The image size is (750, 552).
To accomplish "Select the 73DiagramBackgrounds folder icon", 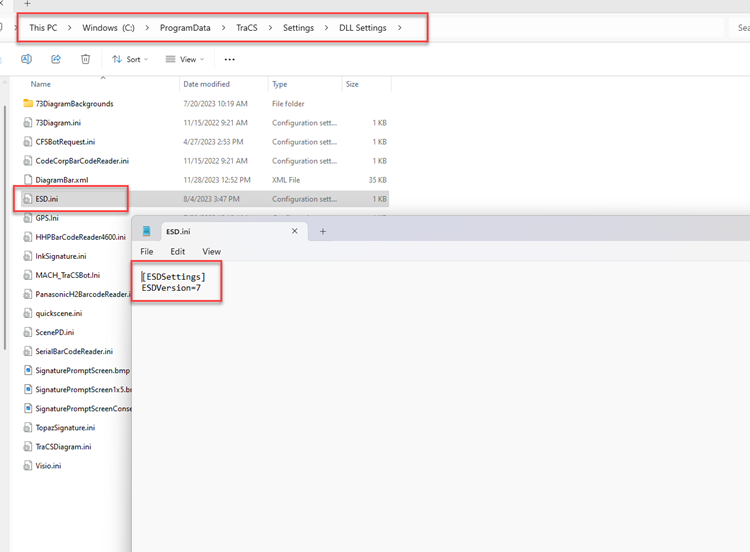I will (x=28, y=104).
